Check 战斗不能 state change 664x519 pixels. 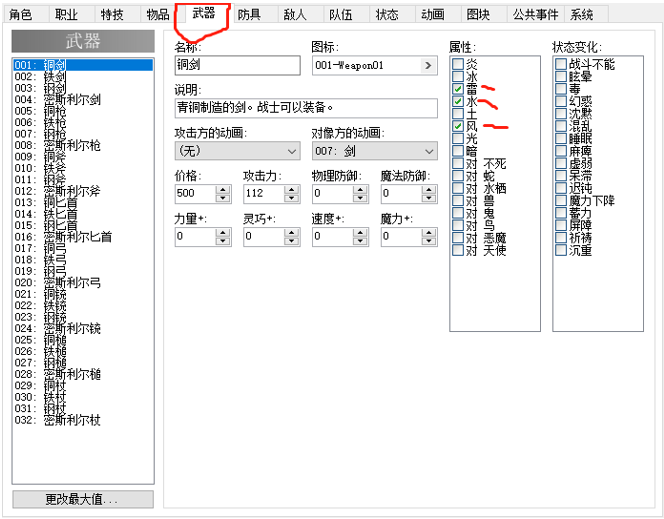[561, 64]
